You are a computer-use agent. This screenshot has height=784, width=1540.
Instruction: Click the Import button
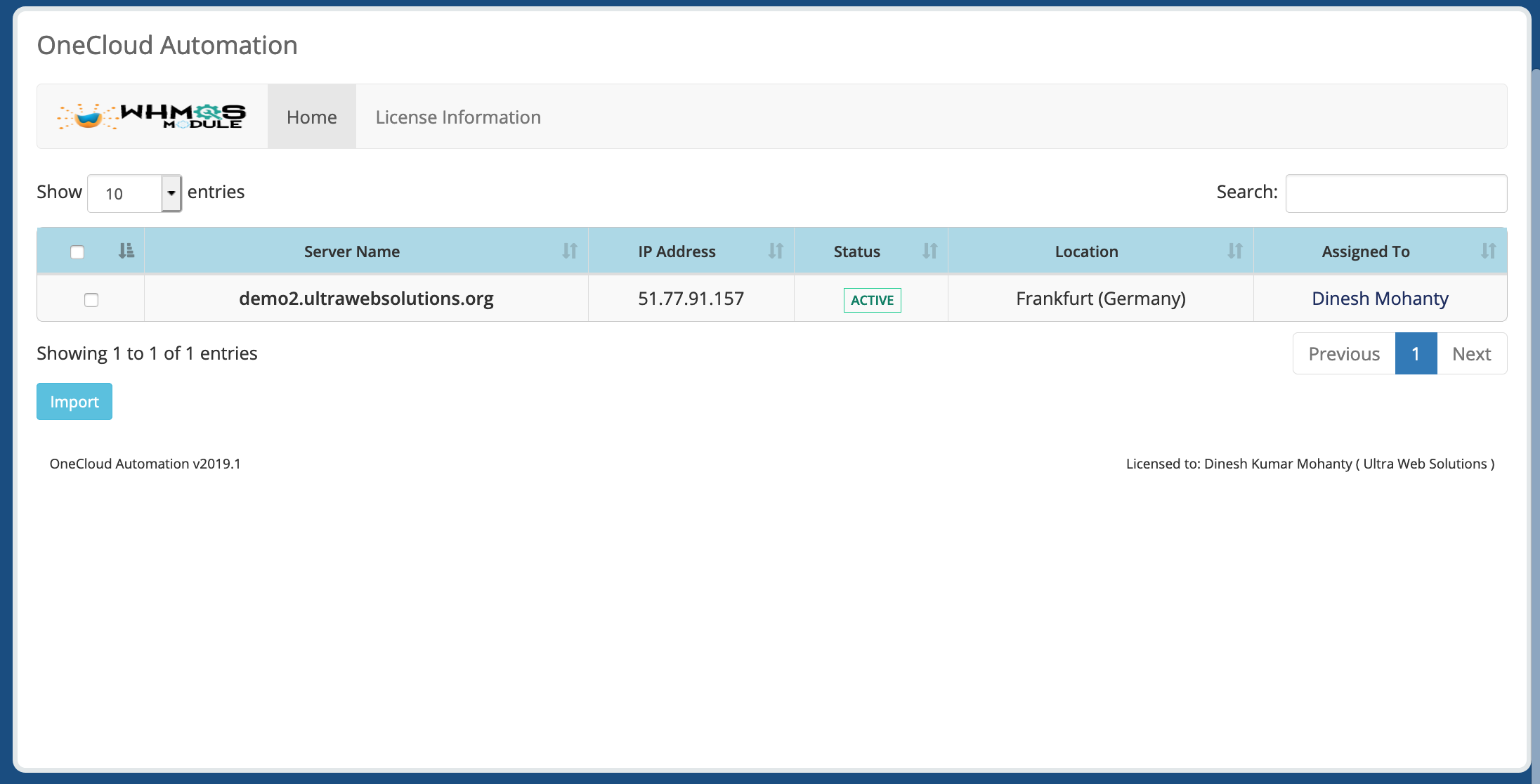[x=74, y=402]
